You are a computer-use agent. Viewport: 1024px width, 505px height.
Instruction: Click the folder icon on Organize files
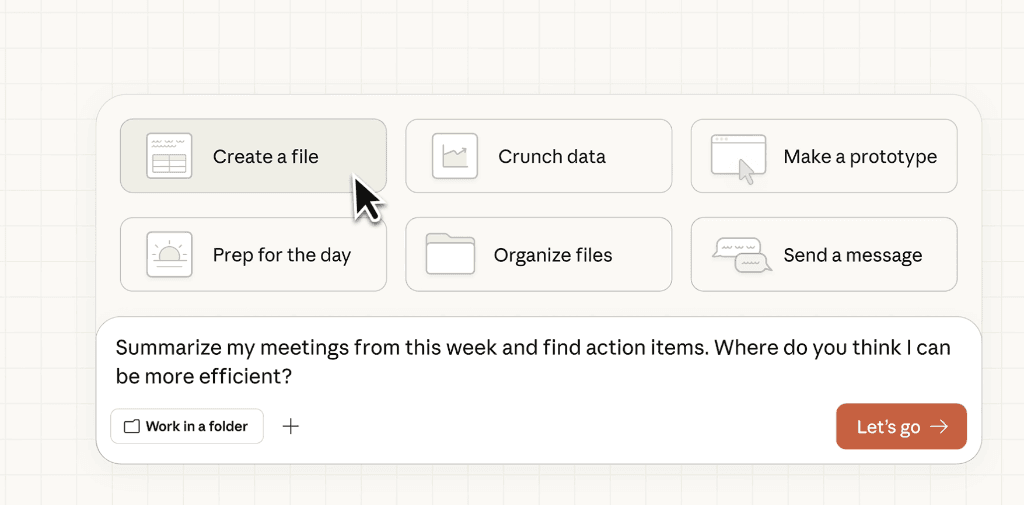pos(449,254)
